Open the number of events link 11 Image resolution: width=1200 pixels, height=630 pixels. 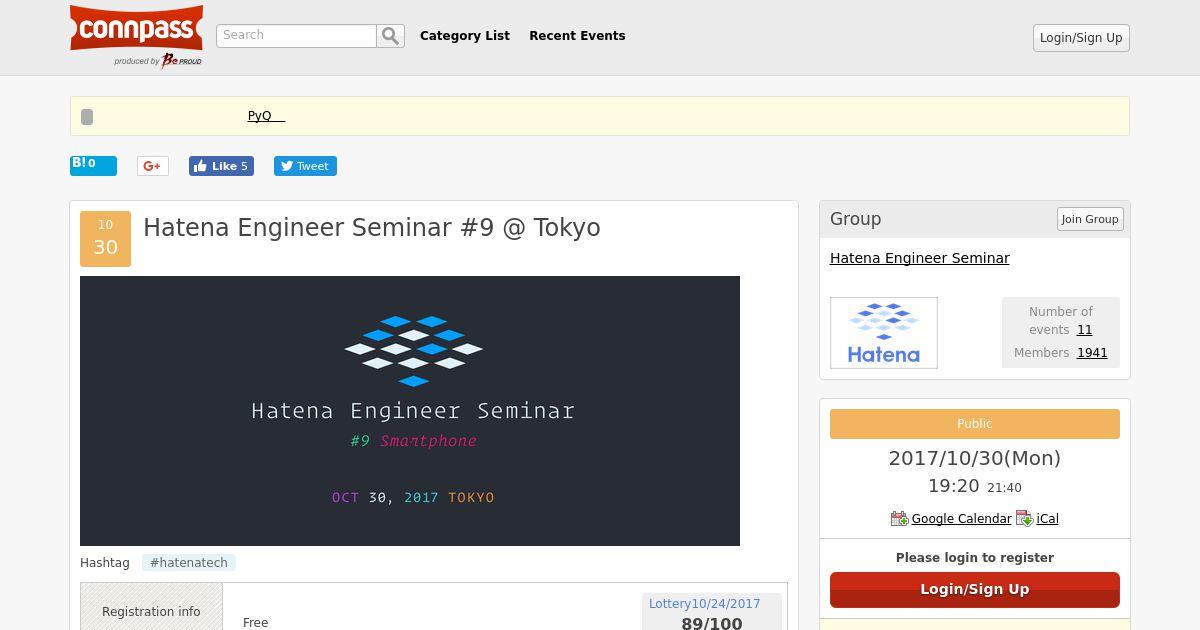pos(1084,330)
